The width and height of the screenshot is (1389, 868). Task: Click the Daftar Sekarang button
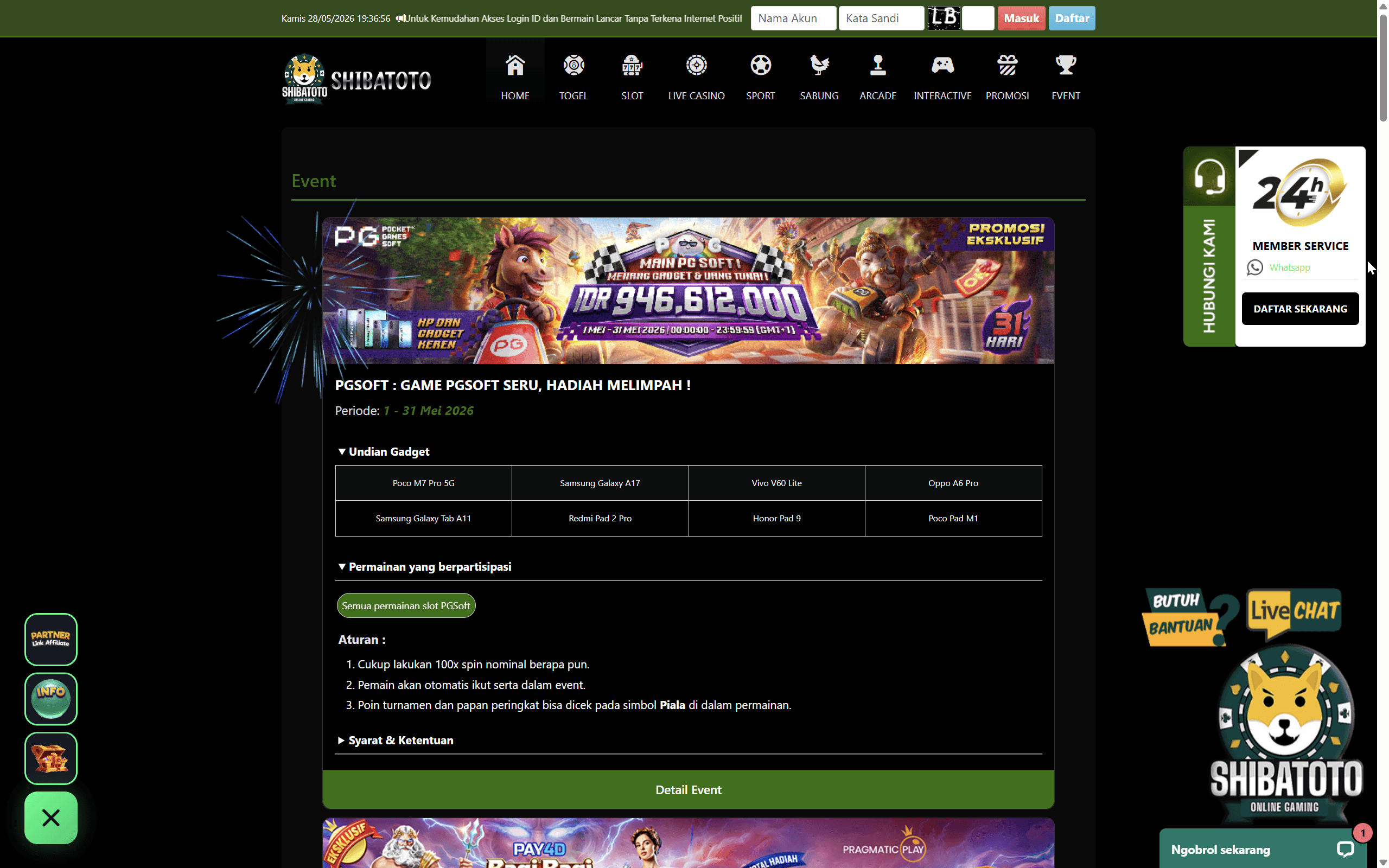point(1300,309)
